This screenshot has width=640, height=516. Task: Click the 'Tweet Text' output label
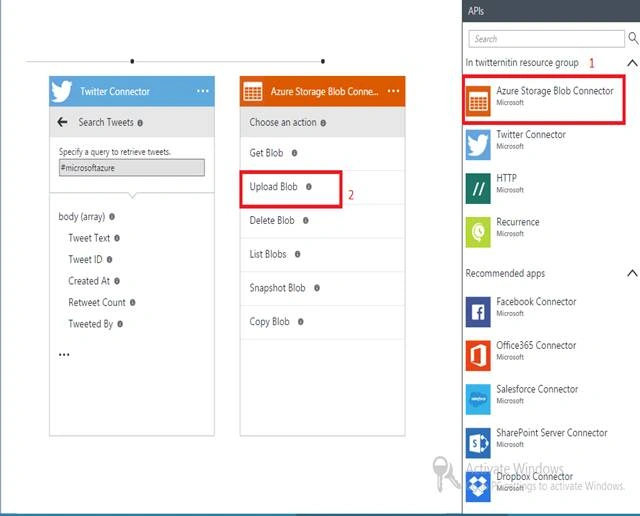[89, 238]
